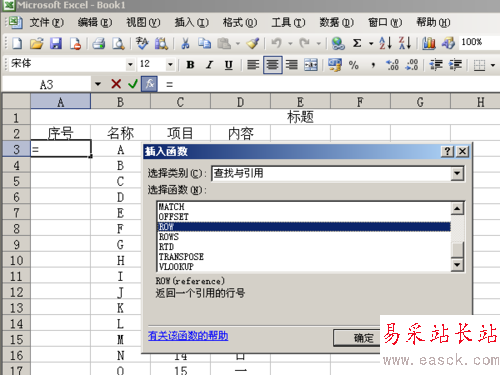Click the Paste clipboard icon
Image resolution: width=500 pixels, height=375 pixels.
click(x=224, y=43)
